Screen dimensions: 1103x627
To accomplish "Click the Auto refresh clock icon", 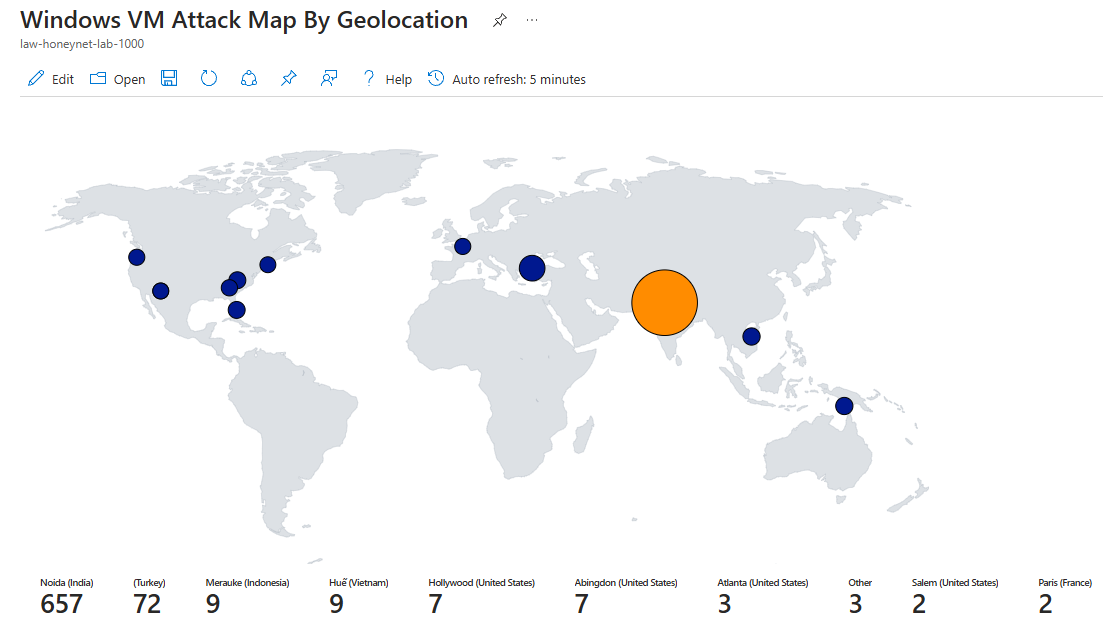I will 436,78.
